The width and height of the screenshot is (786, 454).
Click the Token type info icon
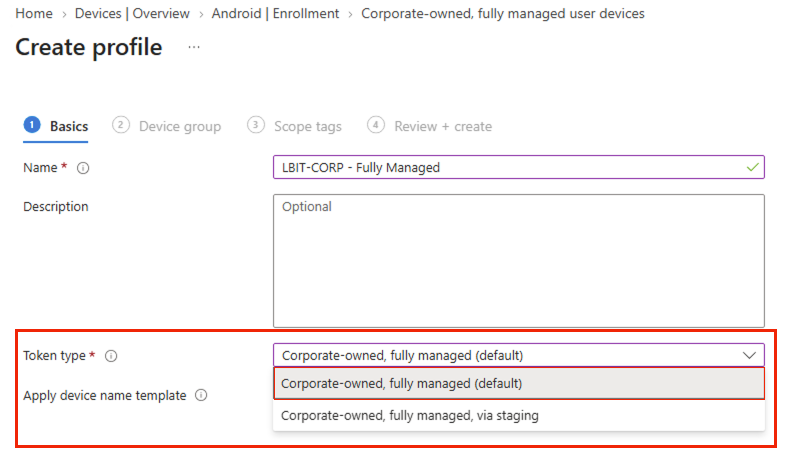coord(111,356)
